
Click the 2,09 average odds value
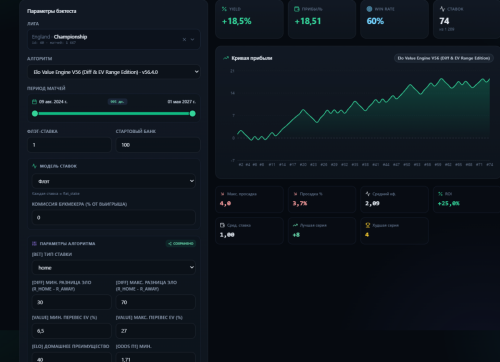(x=372, y=203)
